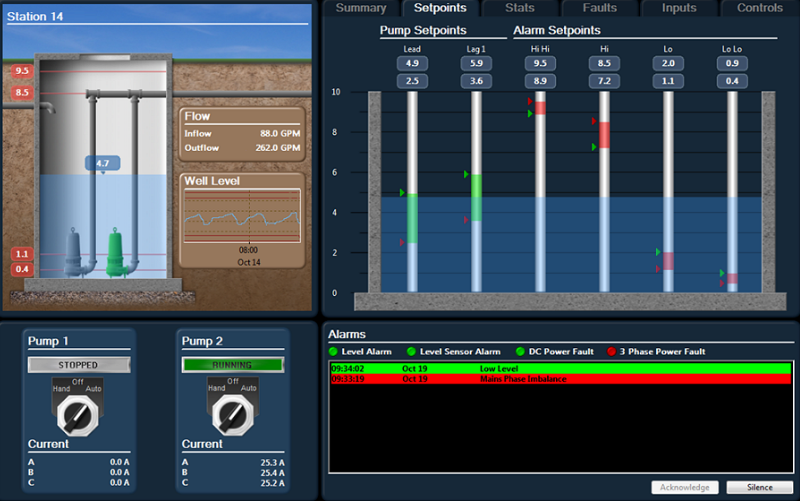Screen dimensions: 800x503
Task: Click the Lo Lo green marker
Action: pos(722,273)
